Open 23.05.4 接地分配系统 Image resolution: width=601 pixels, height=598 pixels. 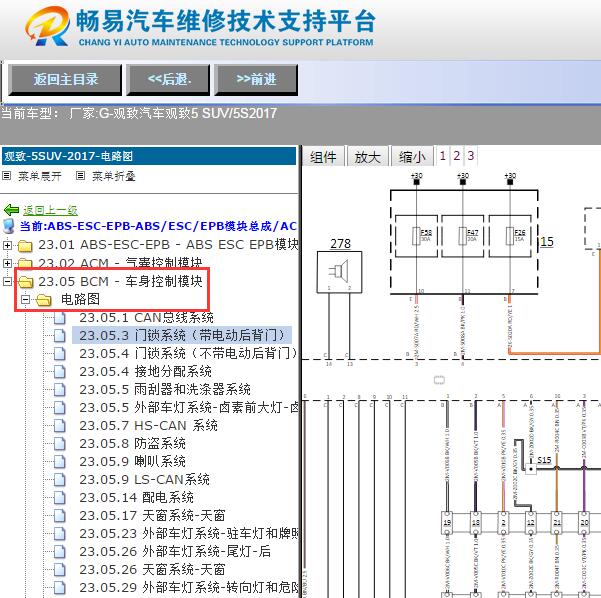coord(145,371)
